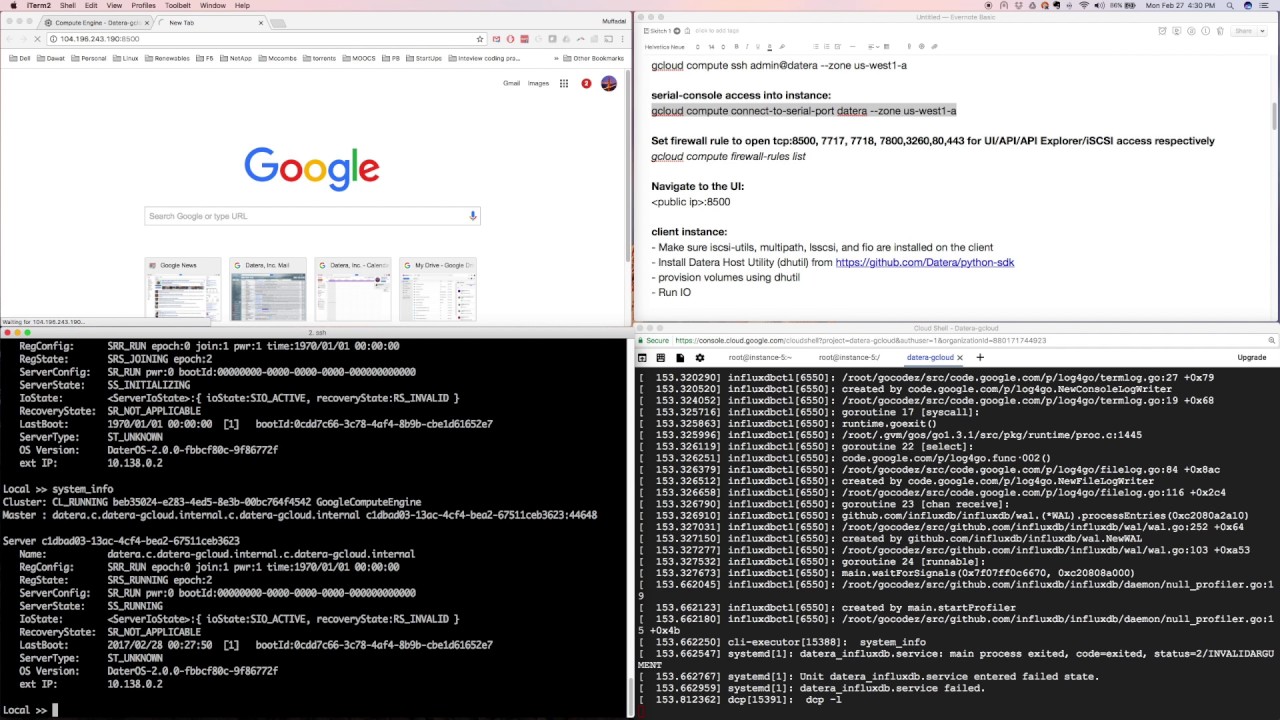This screenshot has width=1280, height=720.
Task: Show Evernote note info icon
Action: [1205, 31]
